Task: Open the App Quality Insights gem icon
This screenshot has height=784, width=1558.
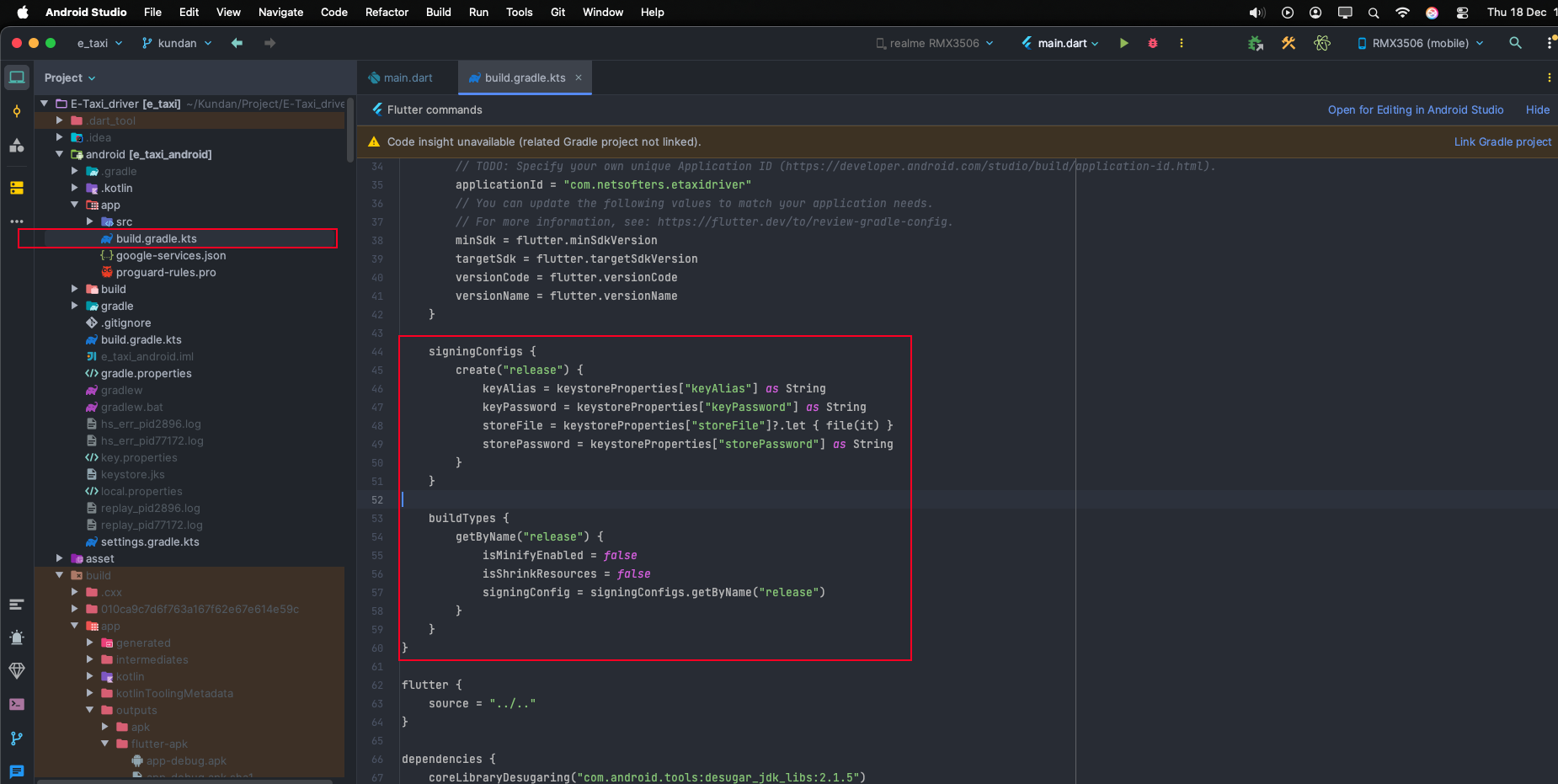Action: coord(17,670)
